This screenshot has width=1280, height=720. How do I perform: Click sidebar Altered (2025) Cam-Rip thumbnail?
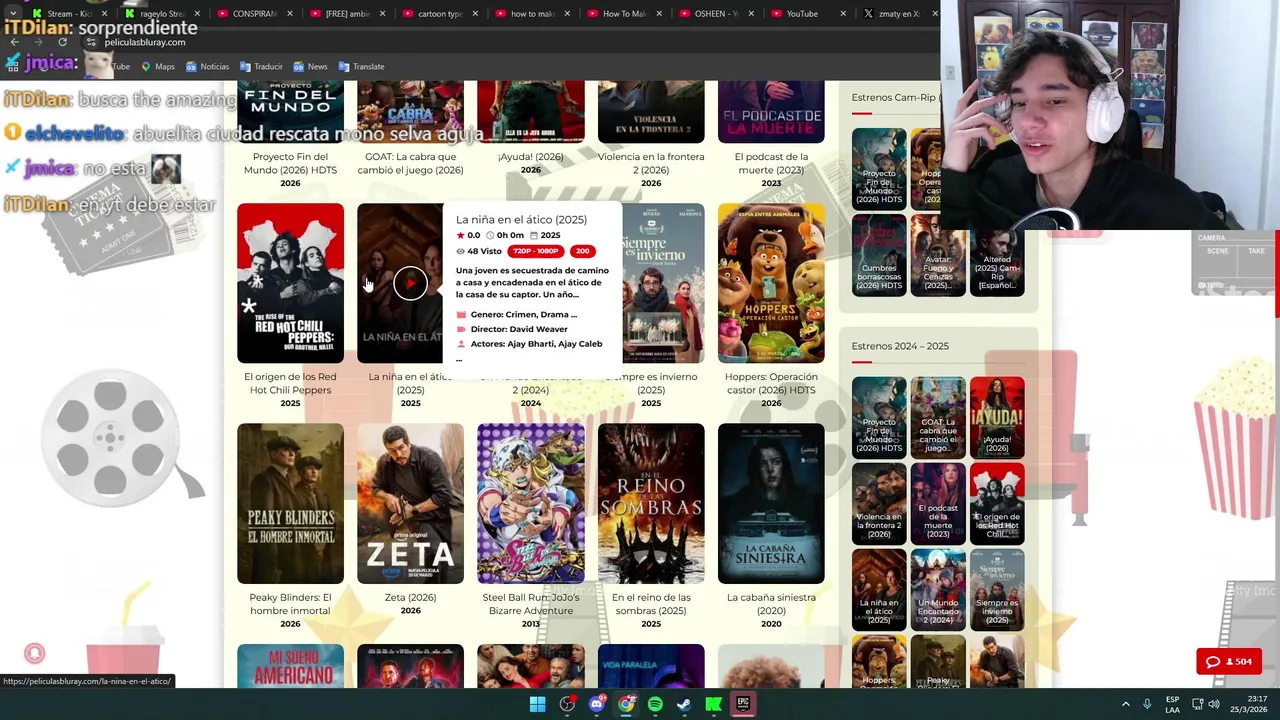[x=996, y=255]
